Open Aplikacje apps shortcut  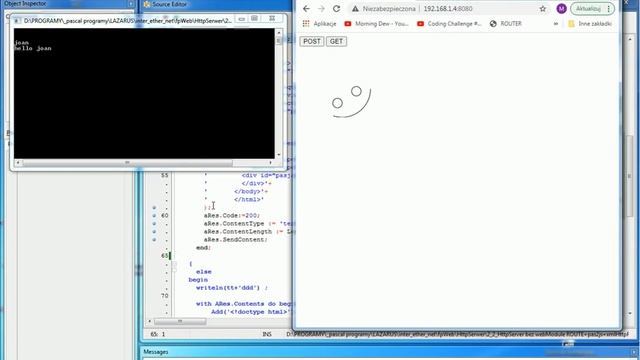coord(319,24)
